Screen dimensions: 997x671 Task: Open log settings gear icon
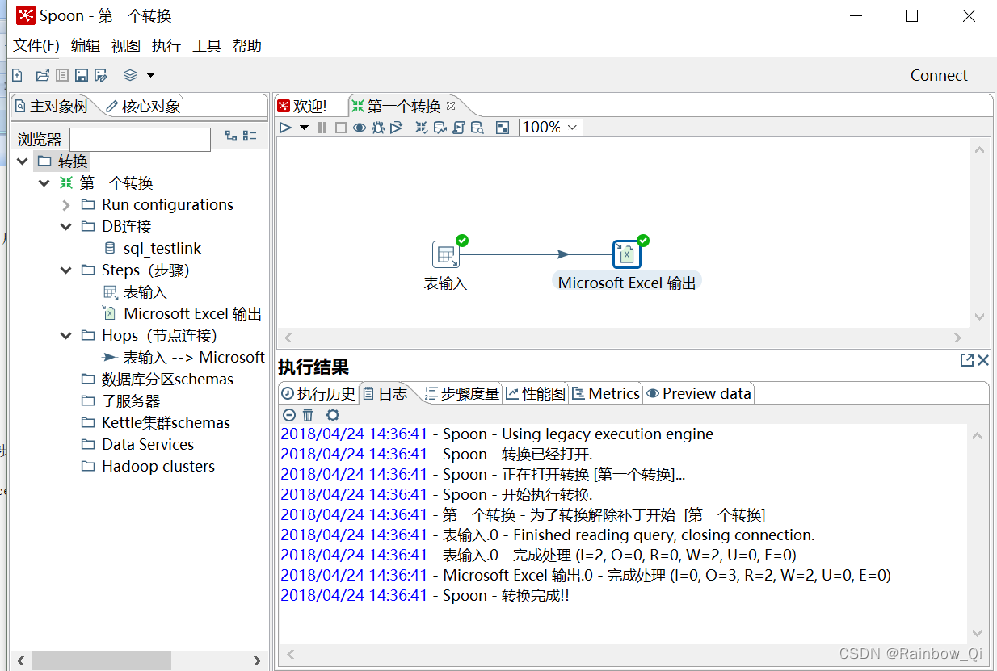tap(333, 415)
